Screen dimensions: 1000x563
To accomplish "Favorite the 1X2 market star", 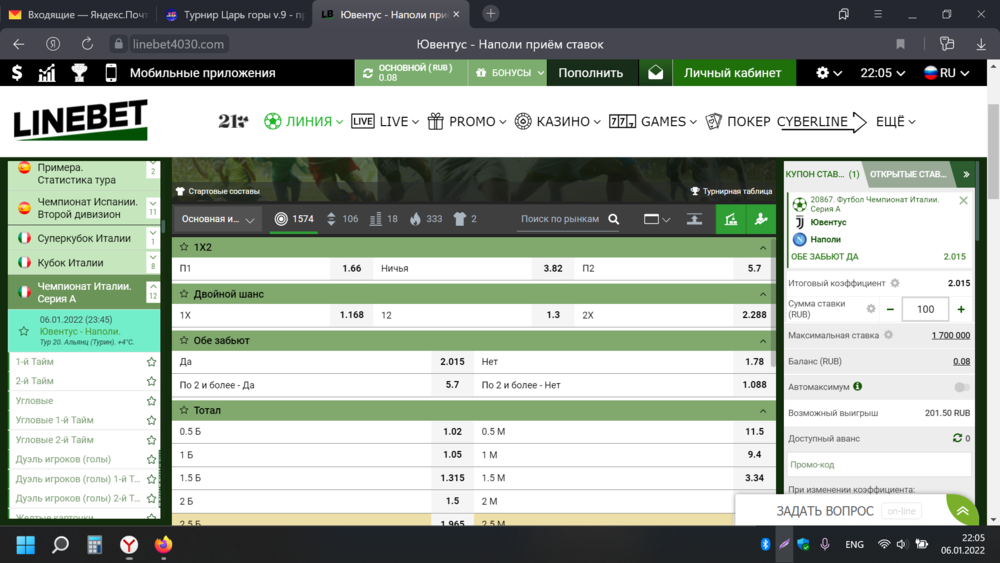I will (x=184, y=247).
